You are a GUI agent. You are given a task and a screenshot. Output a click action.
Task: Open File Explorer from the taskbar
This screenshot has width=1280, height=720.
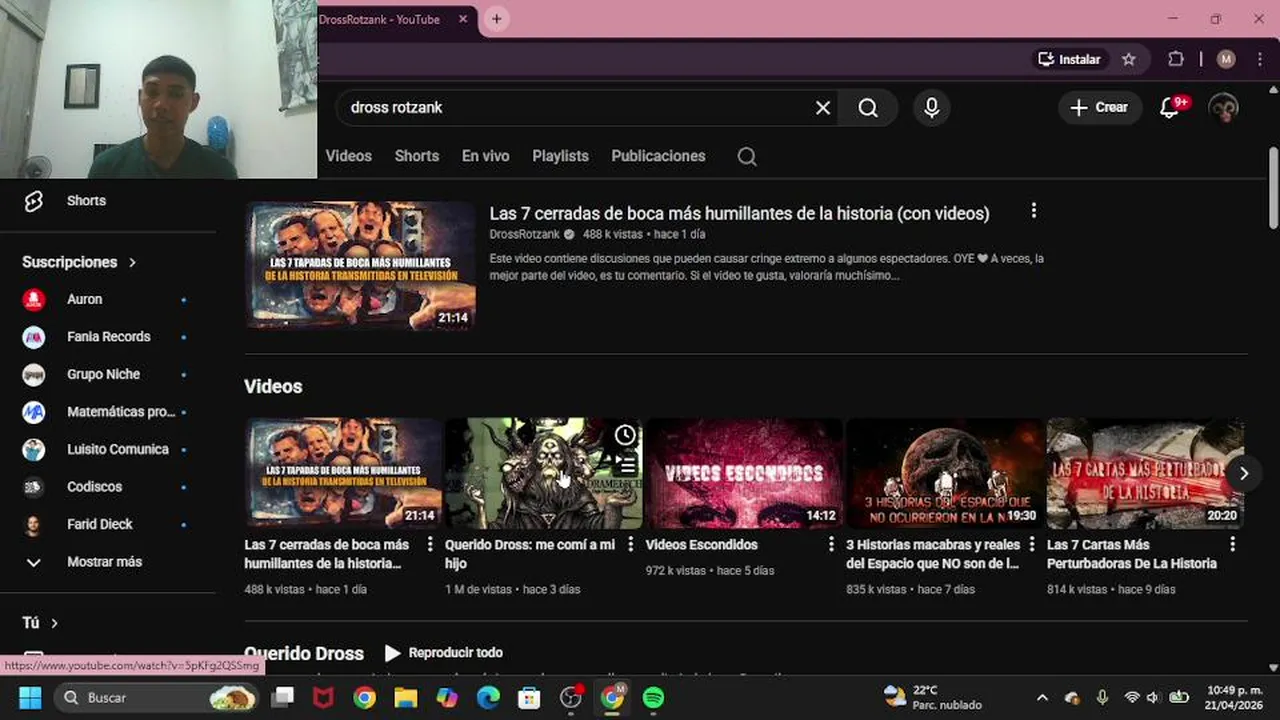coord(405,697)
